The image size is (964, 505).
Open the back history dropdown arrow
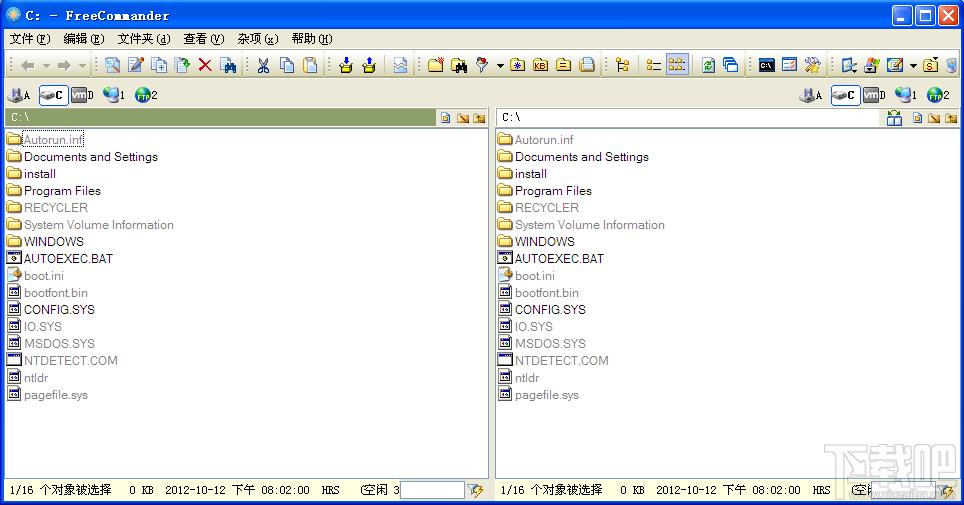pyautogui.click(x=46, y=65)
